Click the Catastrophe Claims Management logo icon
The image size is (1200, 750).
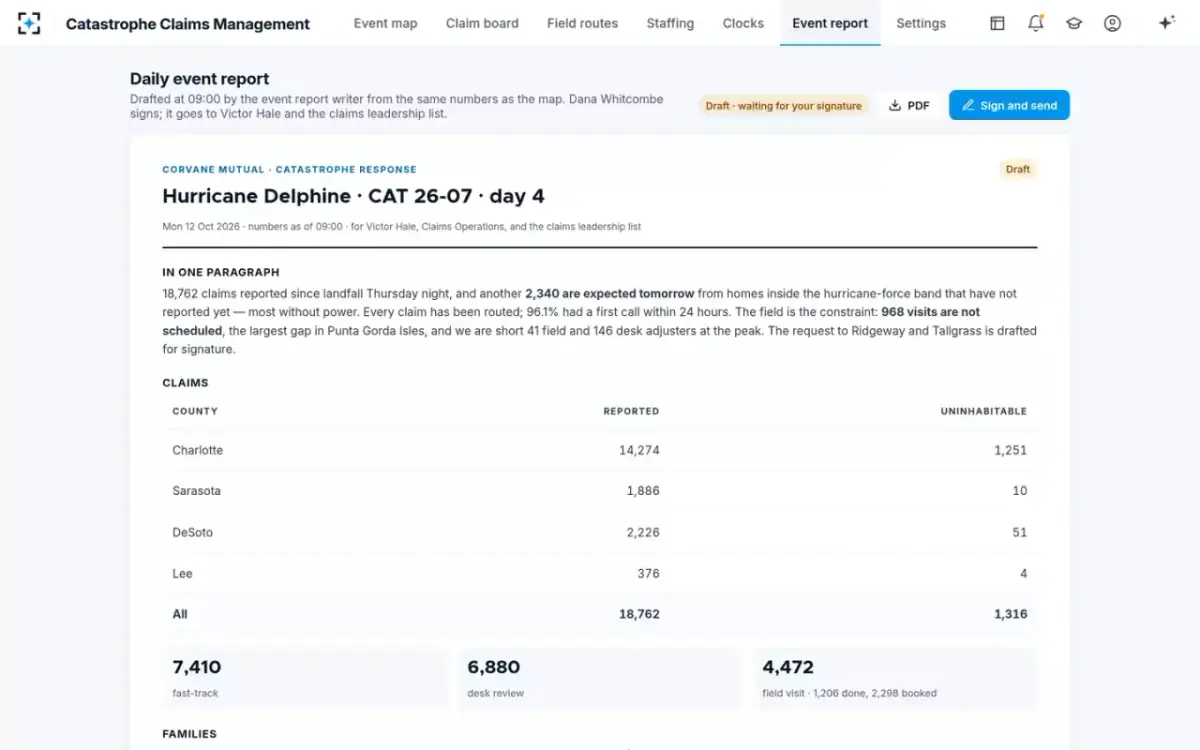(x=30, y=23)
